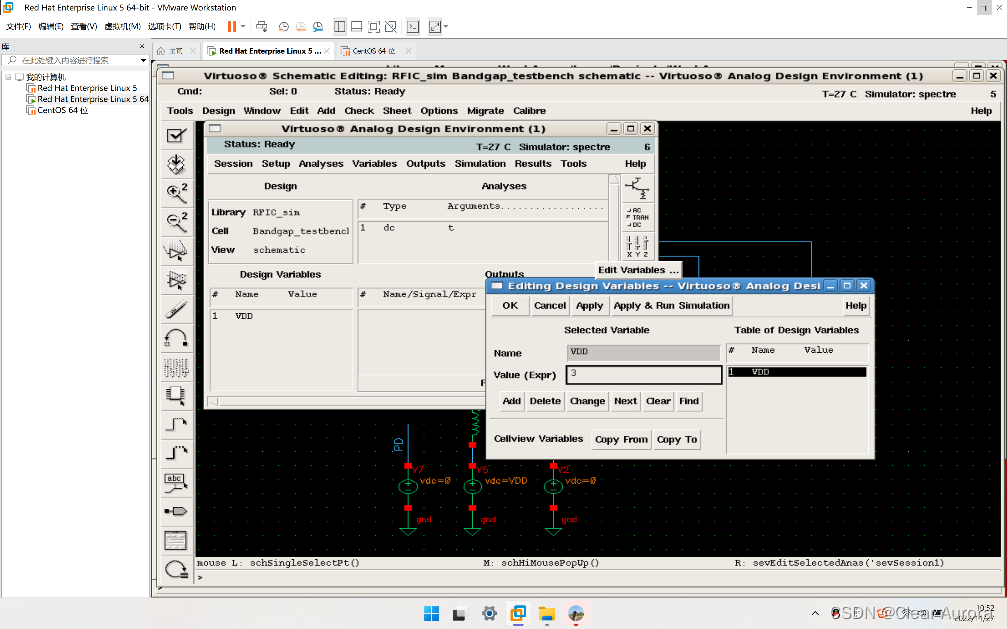Click the Choose Analyses AC TRAN DC icon
Viewport: 1007px width, 629px height.
[638, 218]
